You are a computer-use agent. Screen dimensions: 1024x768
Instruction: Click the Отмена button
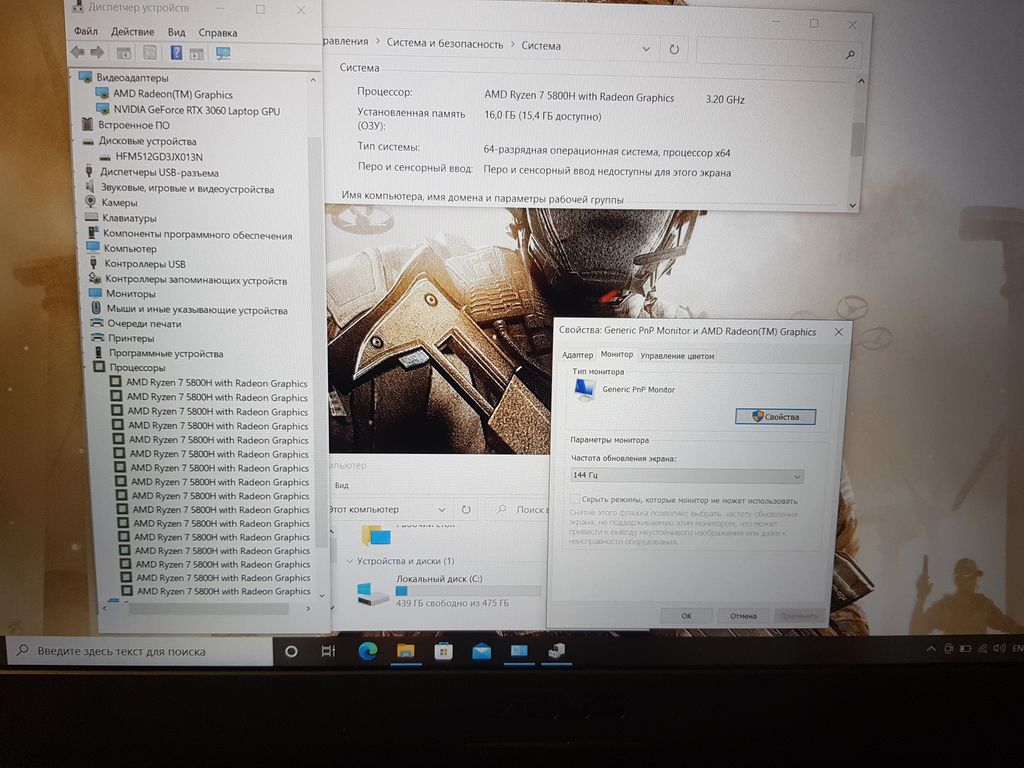click(x=743, y=616)
